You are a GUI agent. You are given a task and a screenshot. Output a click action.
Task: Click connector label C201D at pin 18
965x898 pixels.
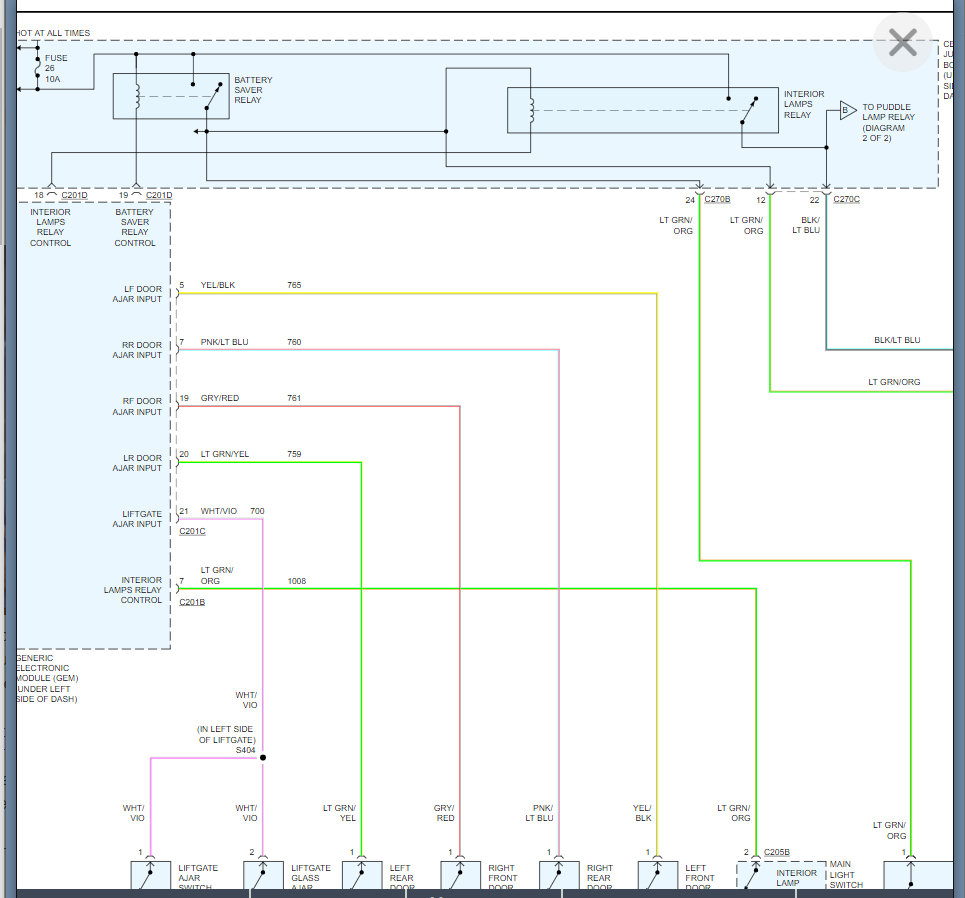tap(74, 195)
